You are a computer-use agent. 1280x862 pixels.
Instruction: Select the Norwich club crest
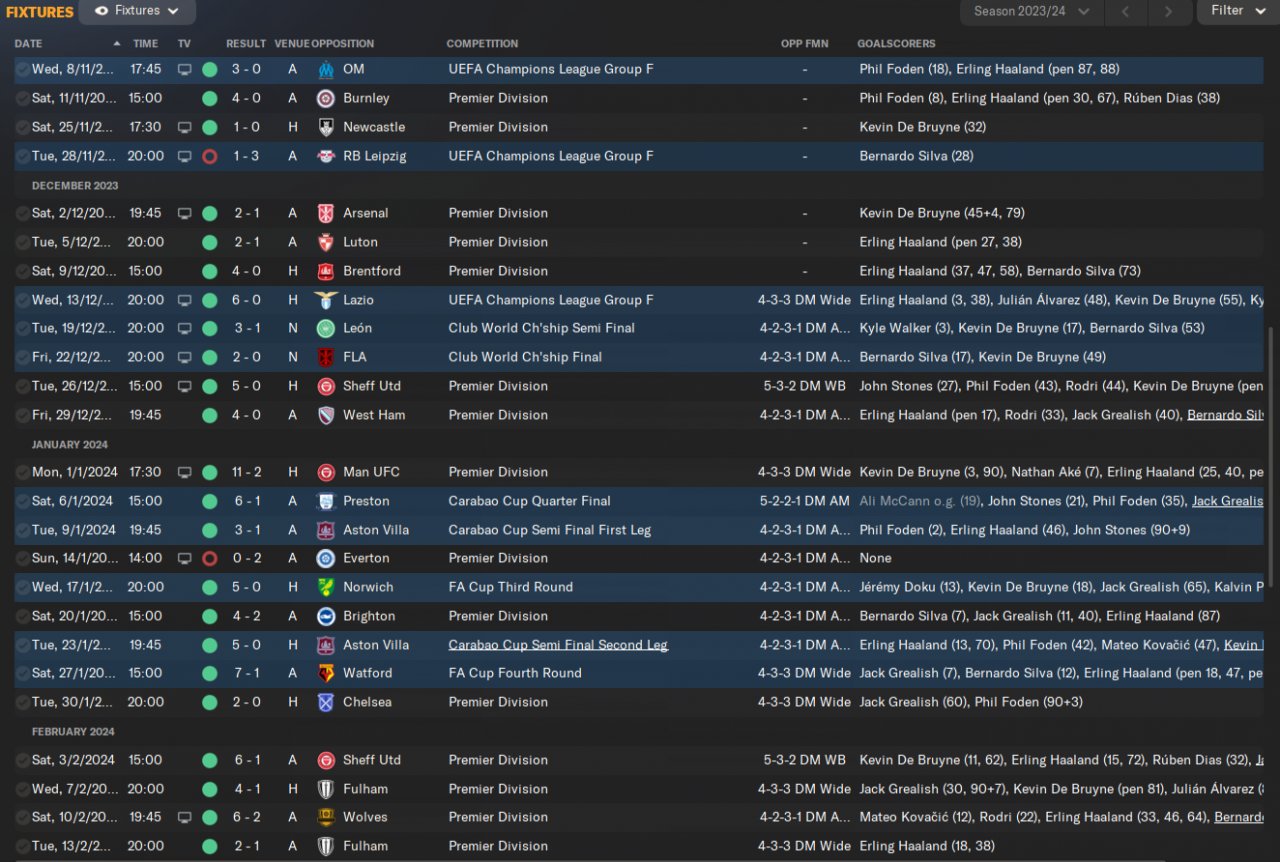click(325, 587)
